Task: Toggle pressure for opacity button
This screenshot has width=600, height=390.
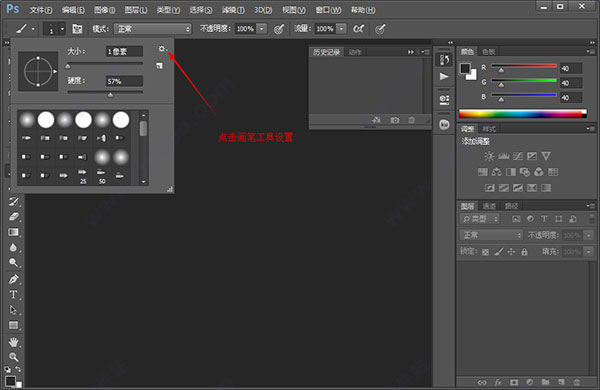Action: coord(279,29)
